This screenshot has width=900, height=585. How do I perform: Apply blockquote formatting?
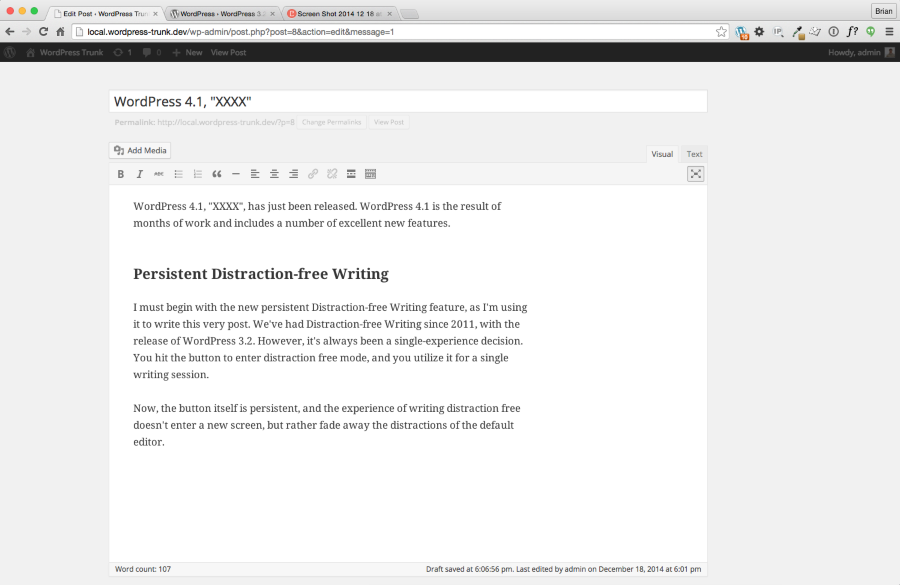click(x=217, y=174)
